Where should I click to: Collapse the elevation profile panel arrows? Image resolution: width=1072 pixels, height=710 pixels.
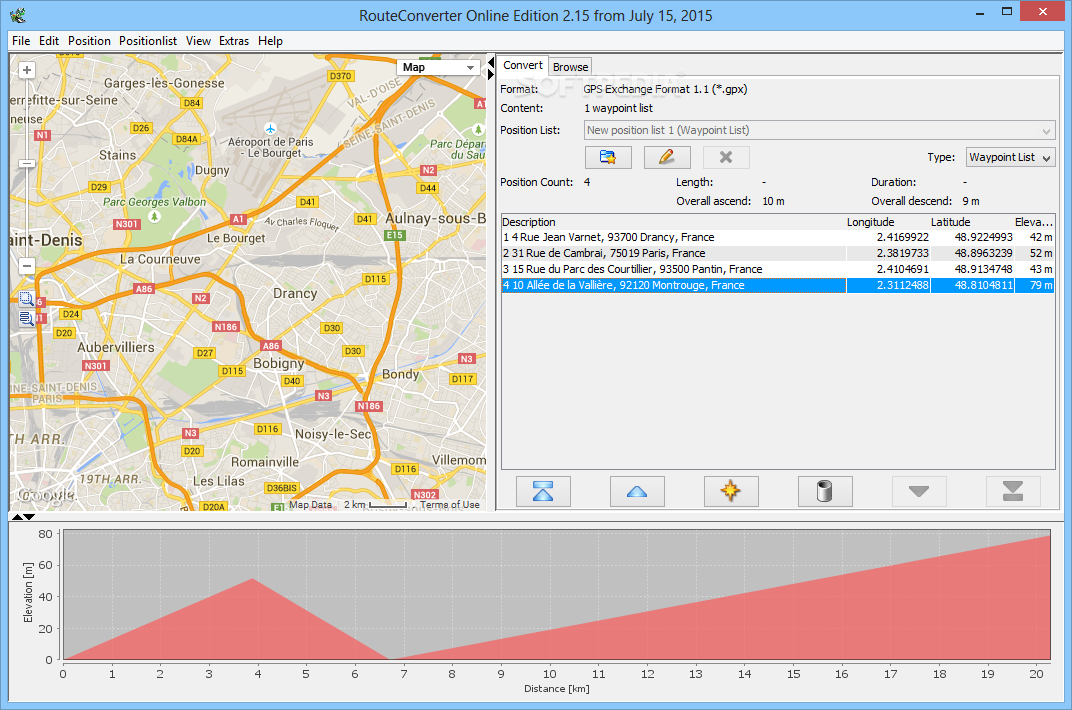tap(23, 517)
